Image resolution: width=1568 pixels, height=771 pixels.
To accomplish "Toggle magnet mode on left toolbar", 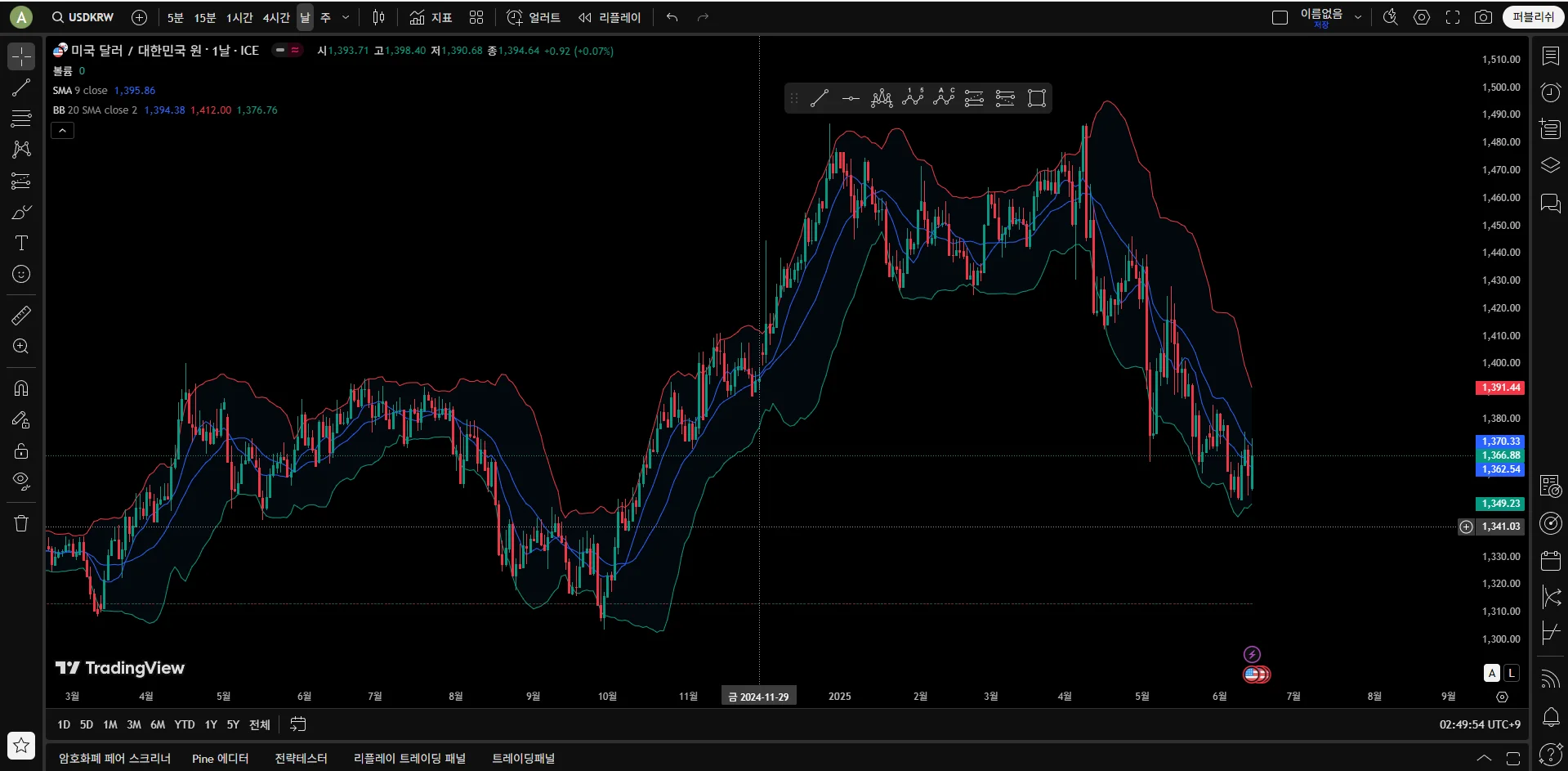I will [21, 388].
